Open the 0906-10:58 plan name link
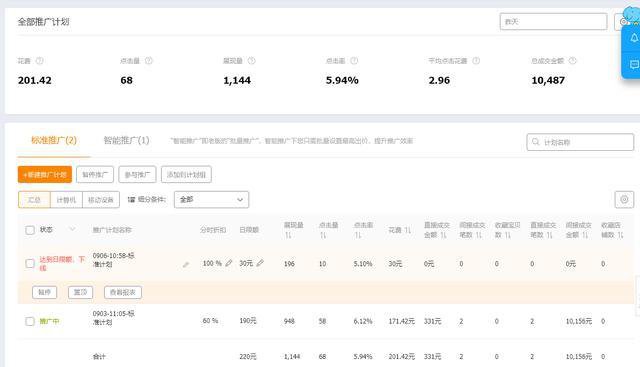Viewport: 640px width, 367px height. pos(113,260)
